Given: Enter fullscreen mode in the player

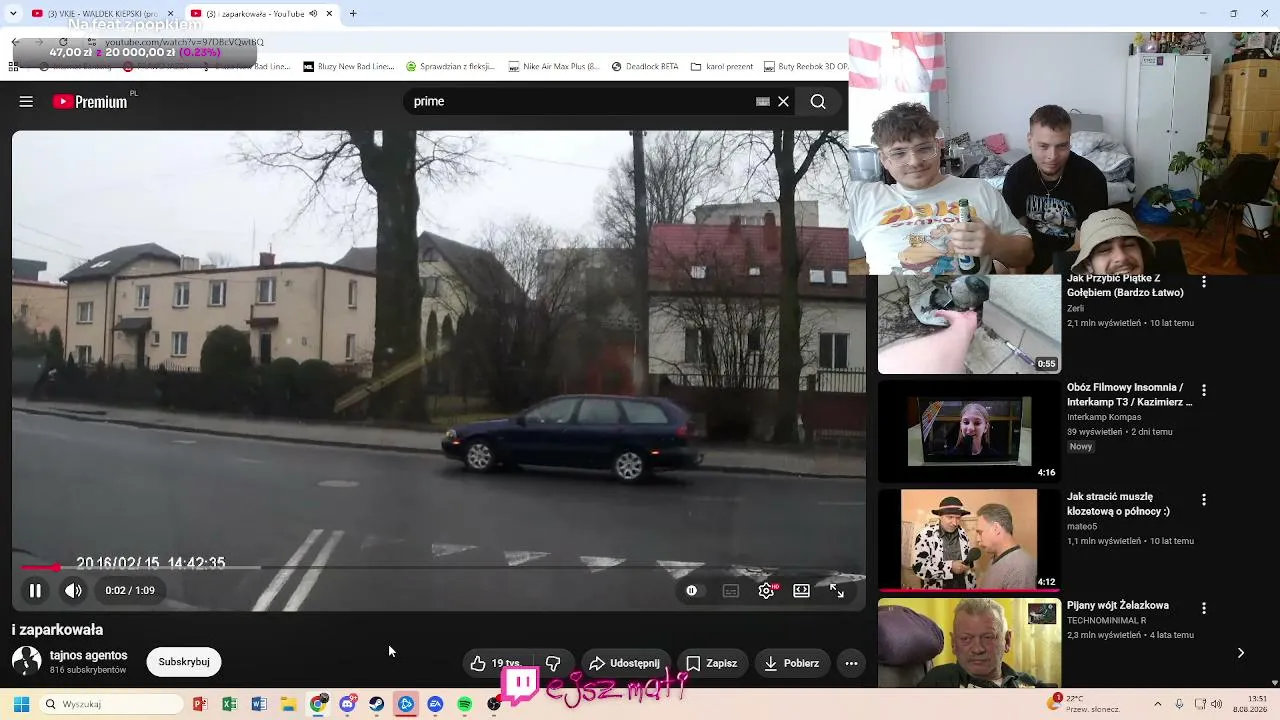Looking at the screenshot, I should coord(837,590).
